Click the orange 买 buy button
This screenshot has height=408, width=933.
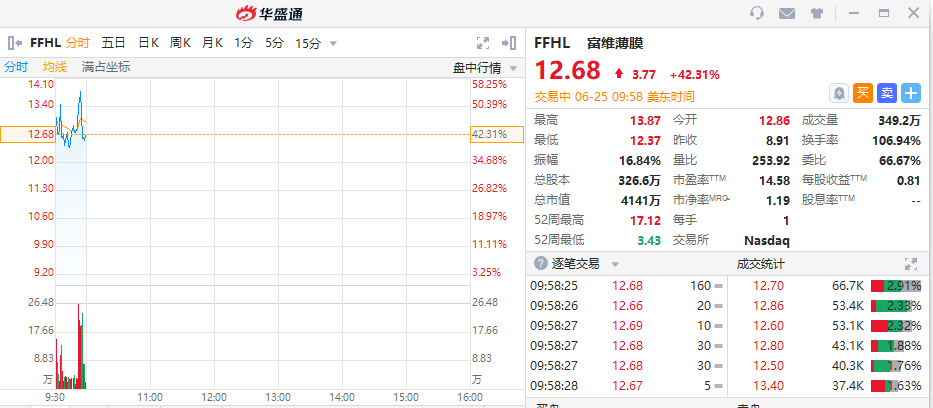tap(863, 93)
